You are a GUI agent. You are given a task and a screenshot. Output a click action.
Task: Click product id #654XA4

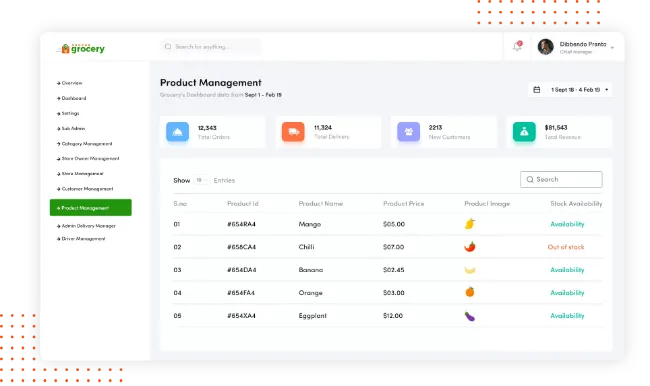pyautogui.click(x=241, y=316)
